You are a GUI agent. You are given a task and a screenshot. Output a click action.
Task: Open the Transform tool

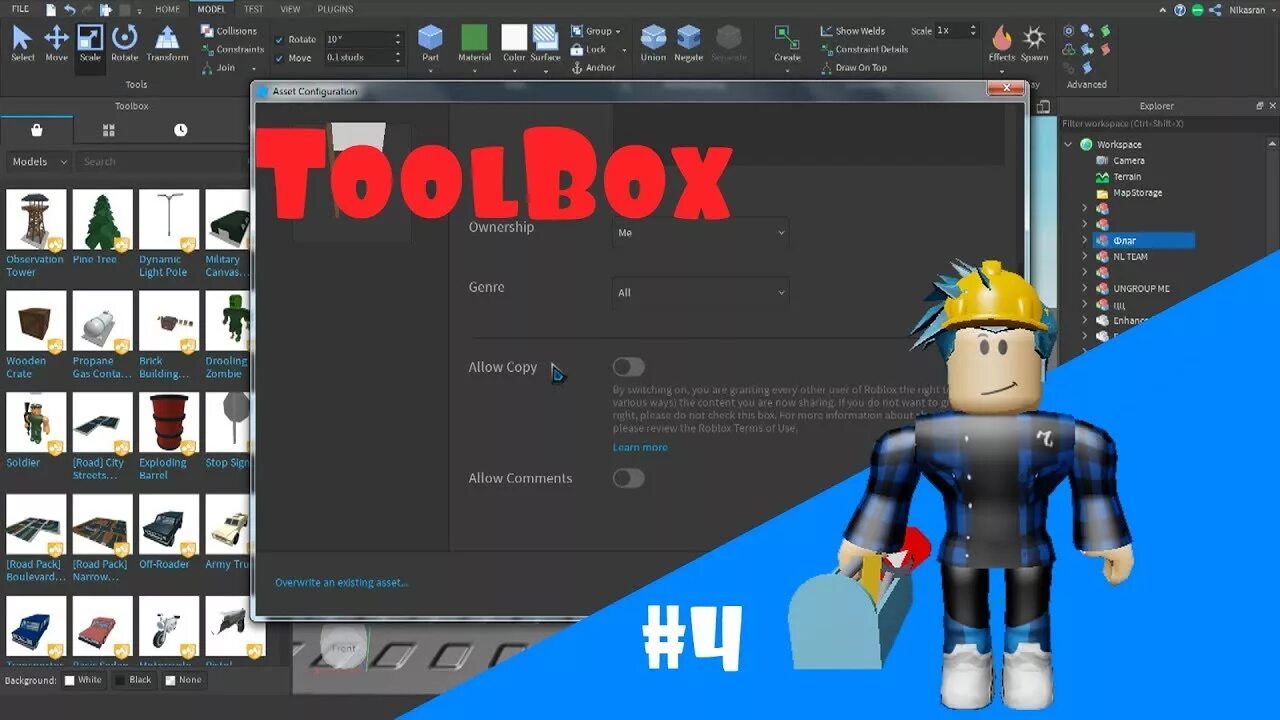pyautogui.click(x=167, y=44)
